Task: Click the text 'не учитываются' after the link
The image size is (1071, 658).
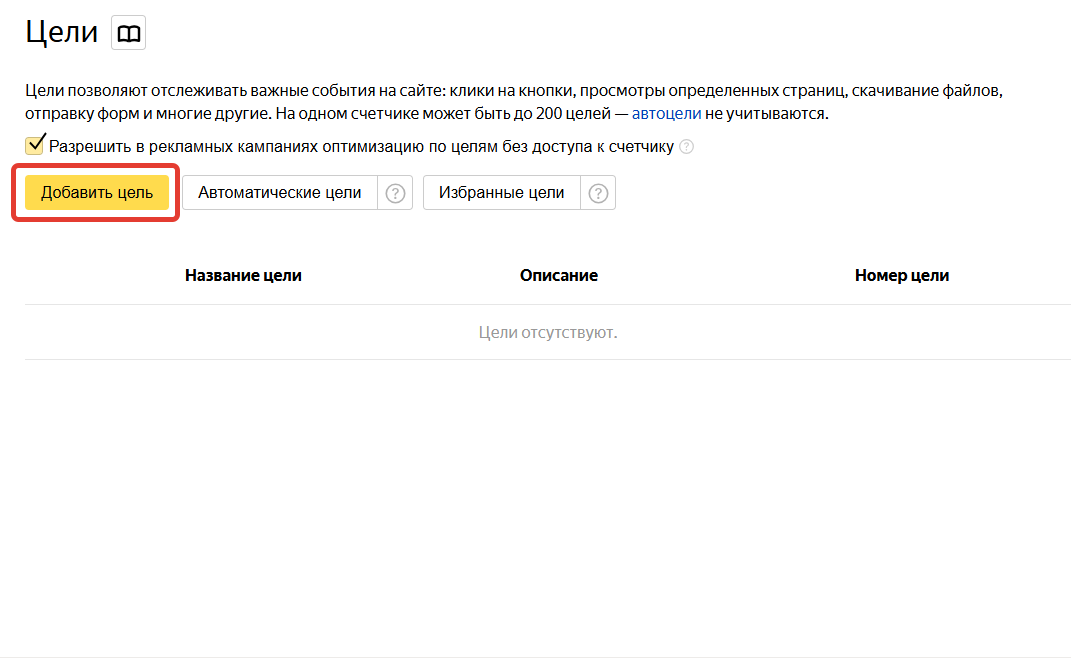Action: click(766, 113)
